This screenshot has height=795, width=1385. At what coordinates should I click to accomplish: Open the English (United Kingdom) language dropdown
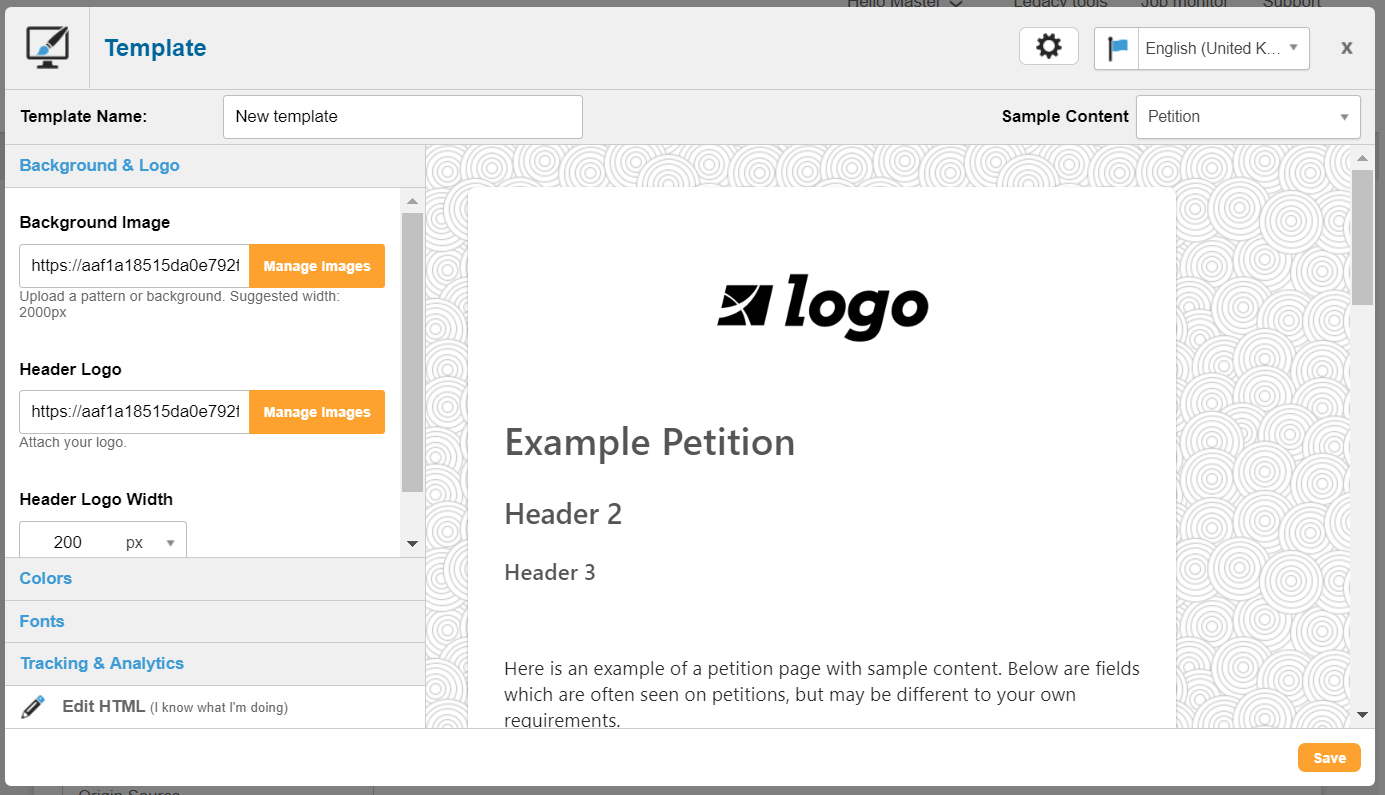click(x=1222, y=47)
